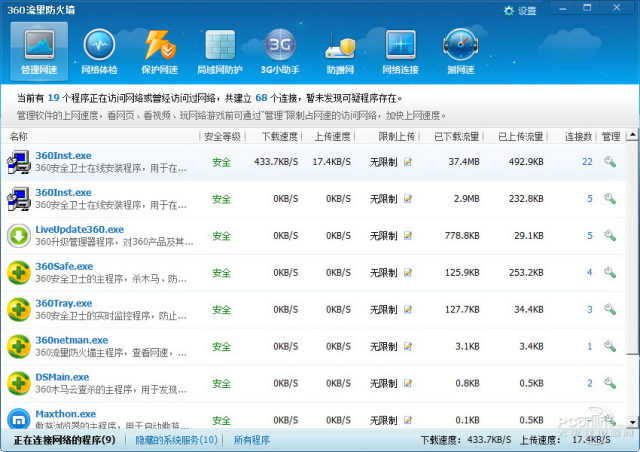Open manage wrench for LiveUpdate360.exe
The width and height of the screenshot is (640, 452).
click(610, 236)
